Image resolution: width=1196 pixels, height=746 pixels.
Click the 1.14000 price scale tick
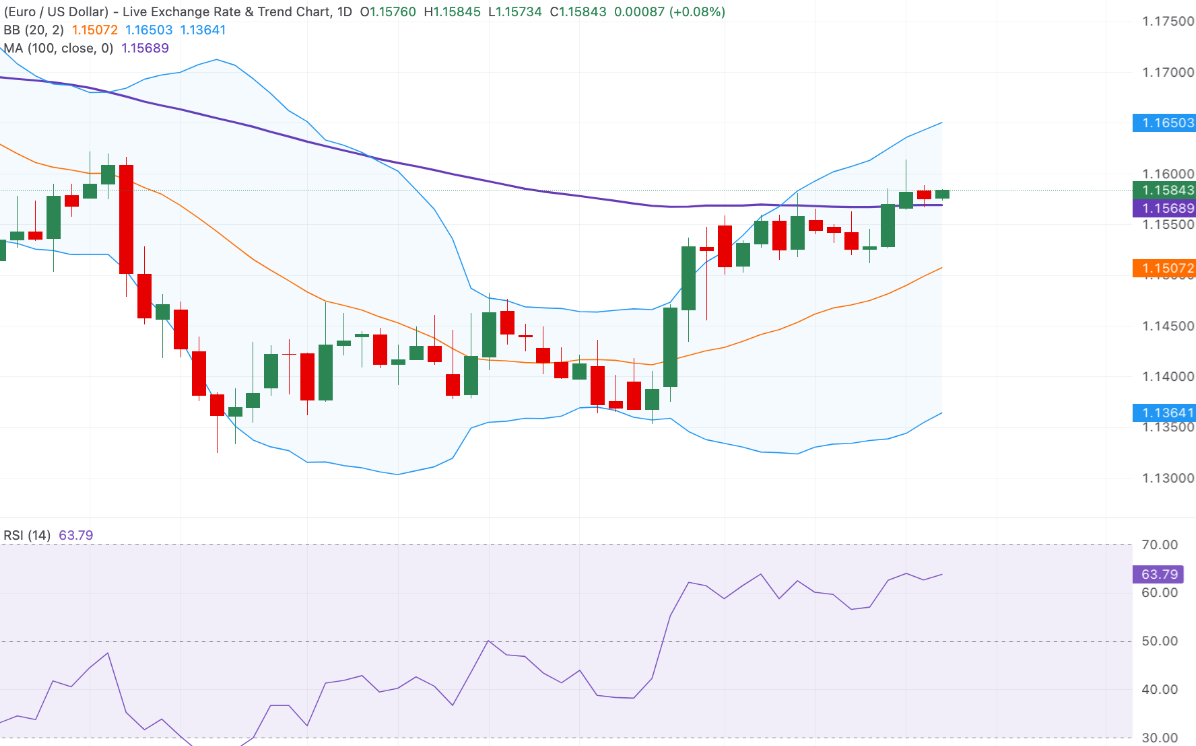point(1168,377)
